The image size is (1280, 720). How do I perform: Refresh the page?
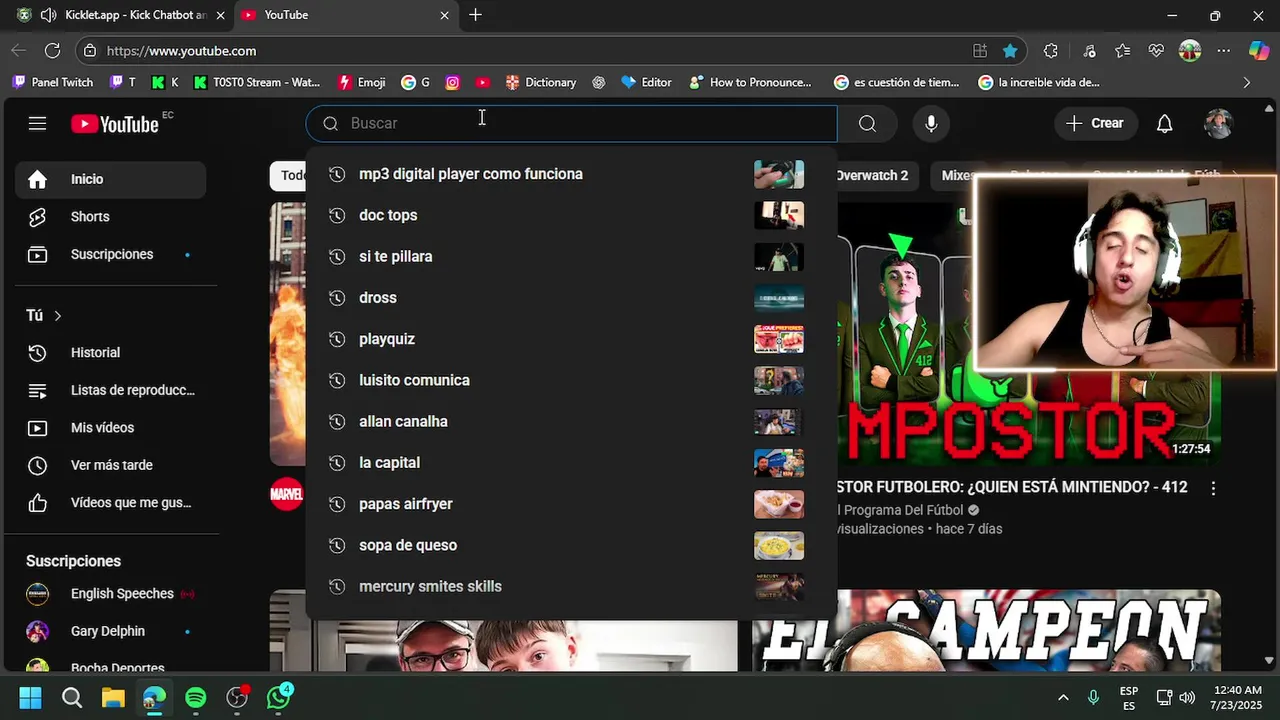53,50
